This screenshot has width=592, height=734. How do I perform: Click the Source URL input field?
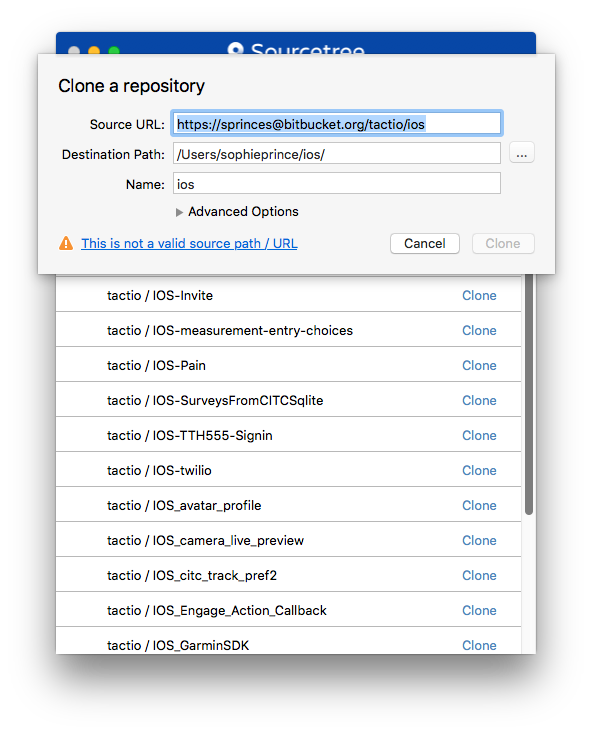click(336, 124)
